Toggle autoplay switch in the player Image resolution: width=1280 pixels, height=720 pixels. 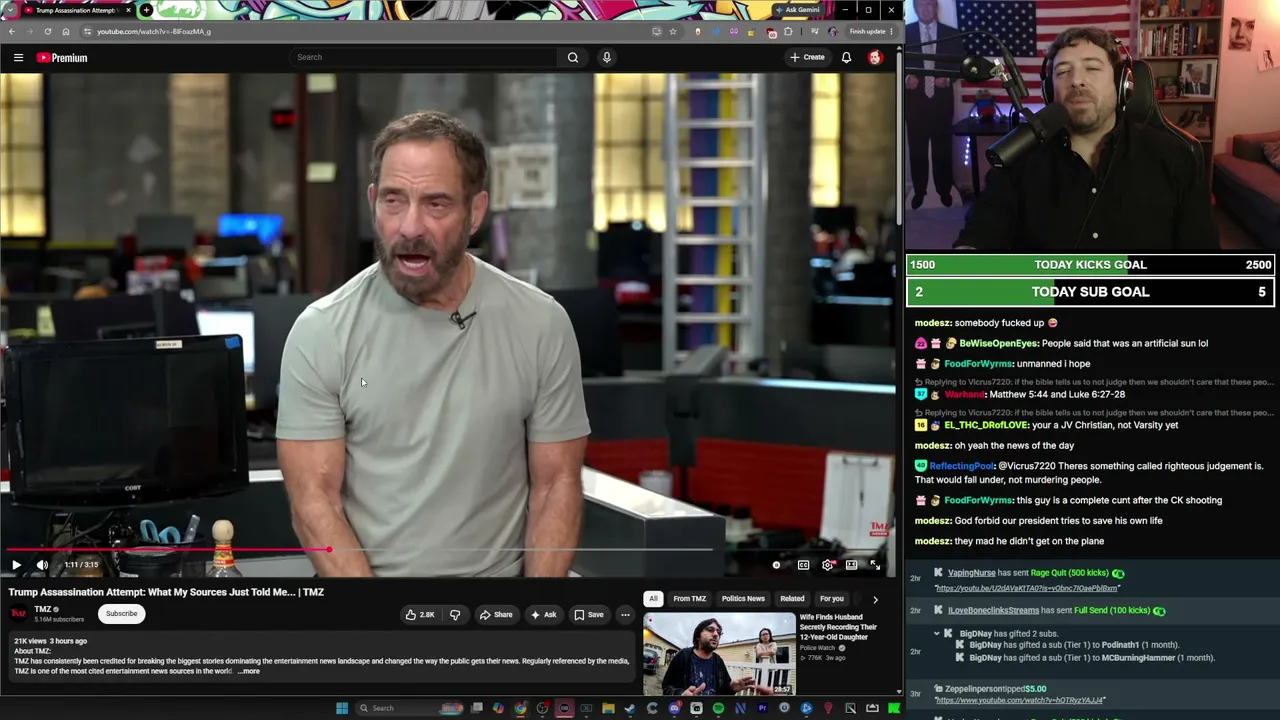(776, 565)
